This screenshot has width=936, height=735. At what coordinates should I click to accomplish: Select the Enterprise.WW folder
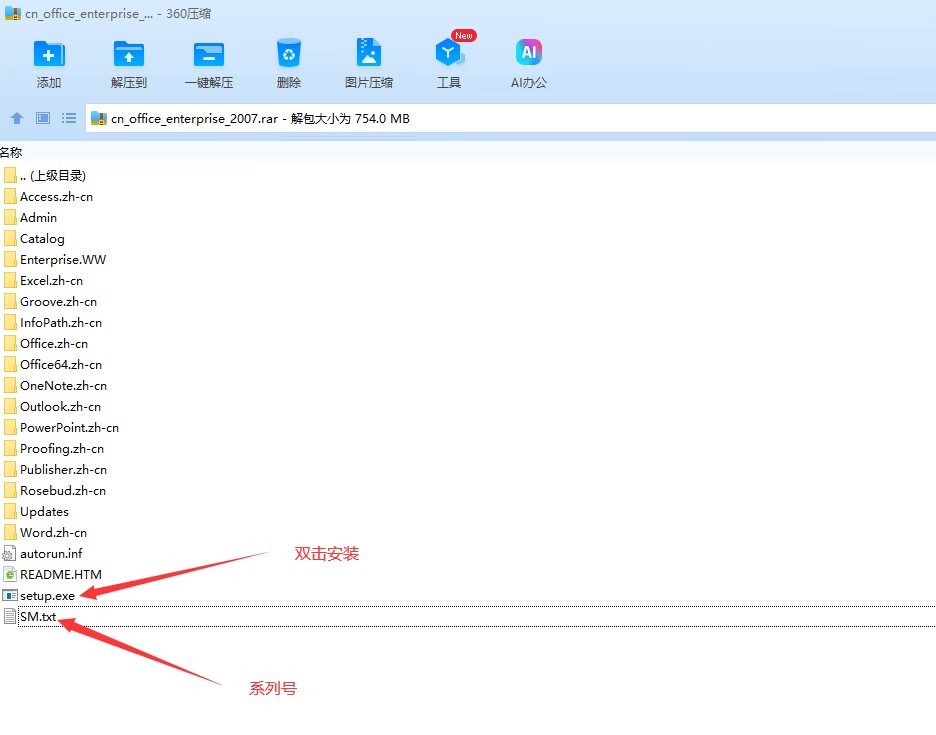pyautogui.click(x=56, y=260)
